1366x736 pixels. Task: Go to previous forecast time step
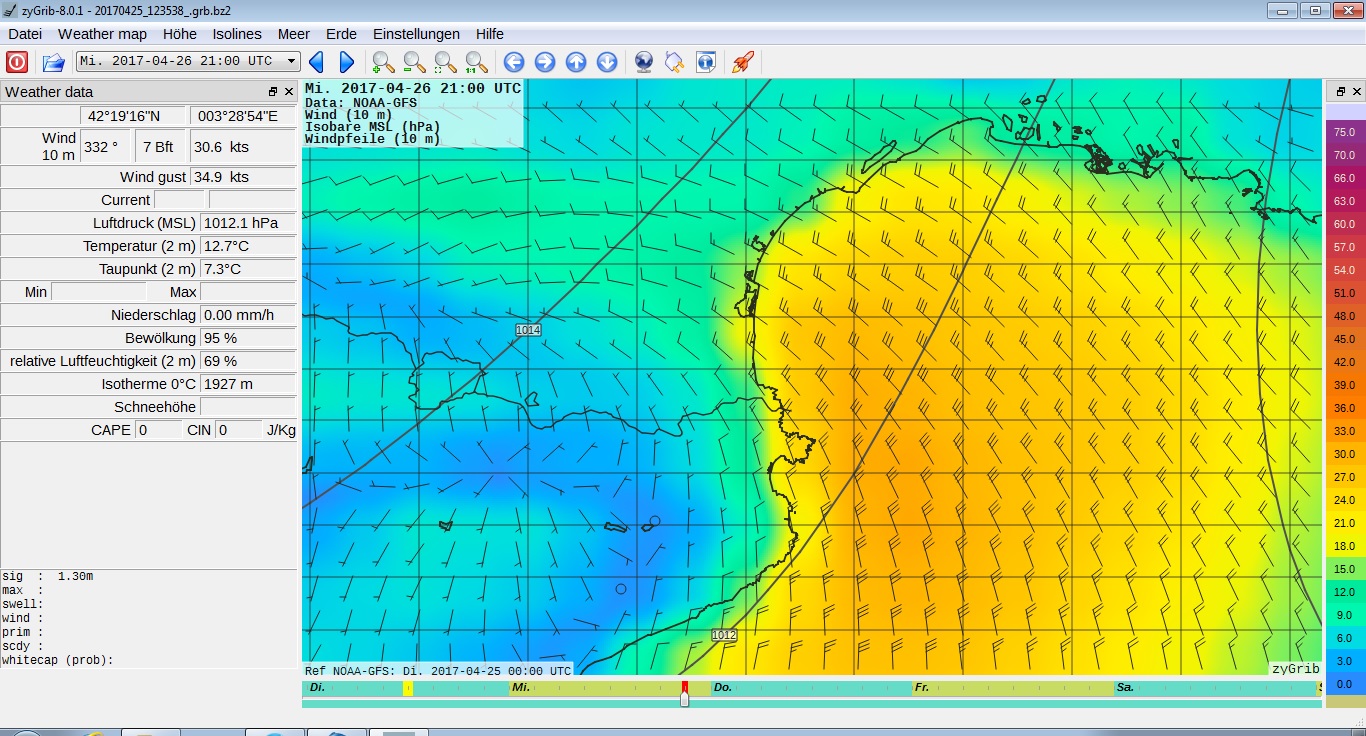(316, 62)
